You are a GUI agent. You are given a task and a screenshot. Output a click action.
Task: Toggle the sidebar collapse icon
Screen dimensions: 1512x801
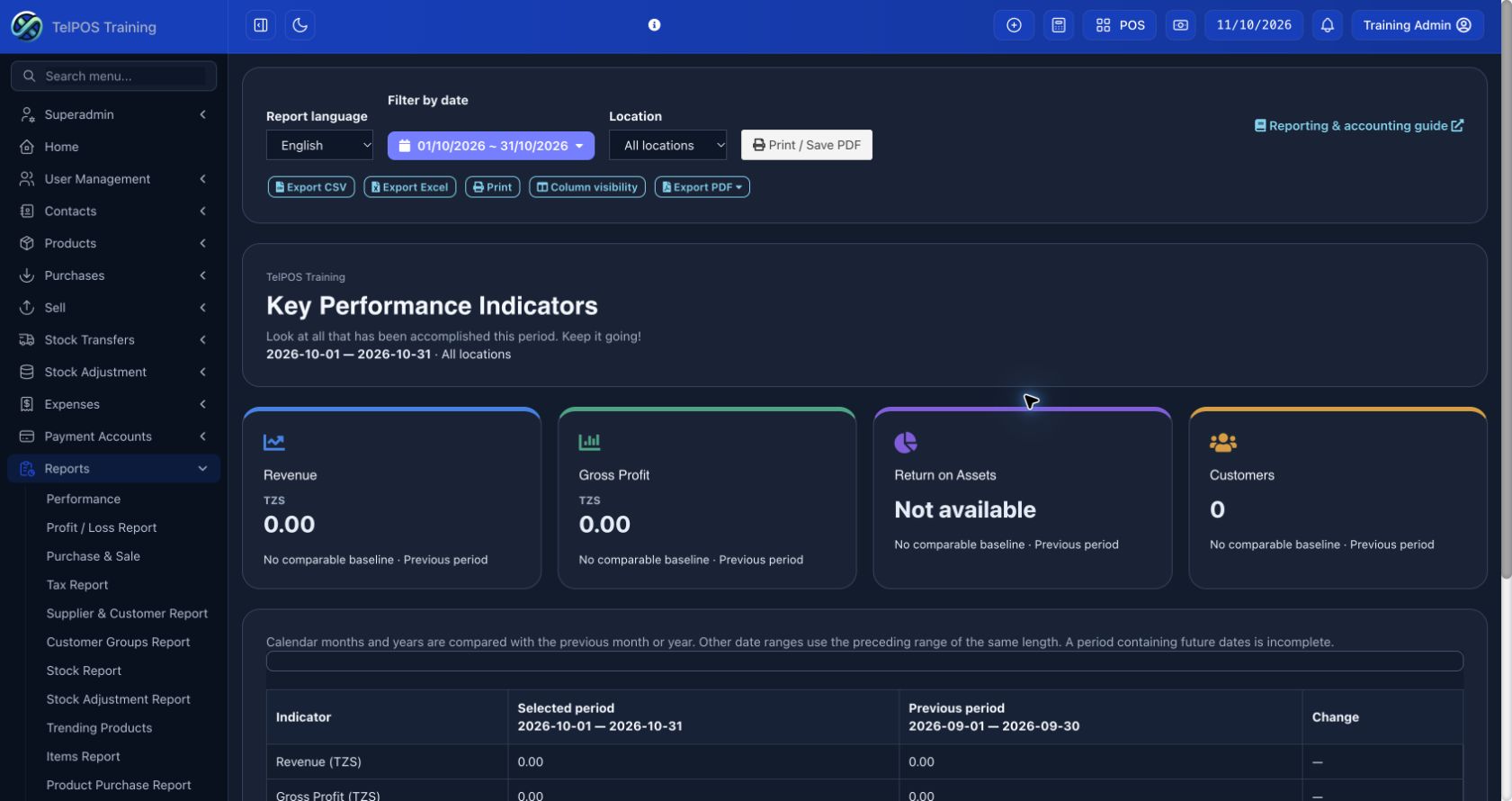[261, 25]
